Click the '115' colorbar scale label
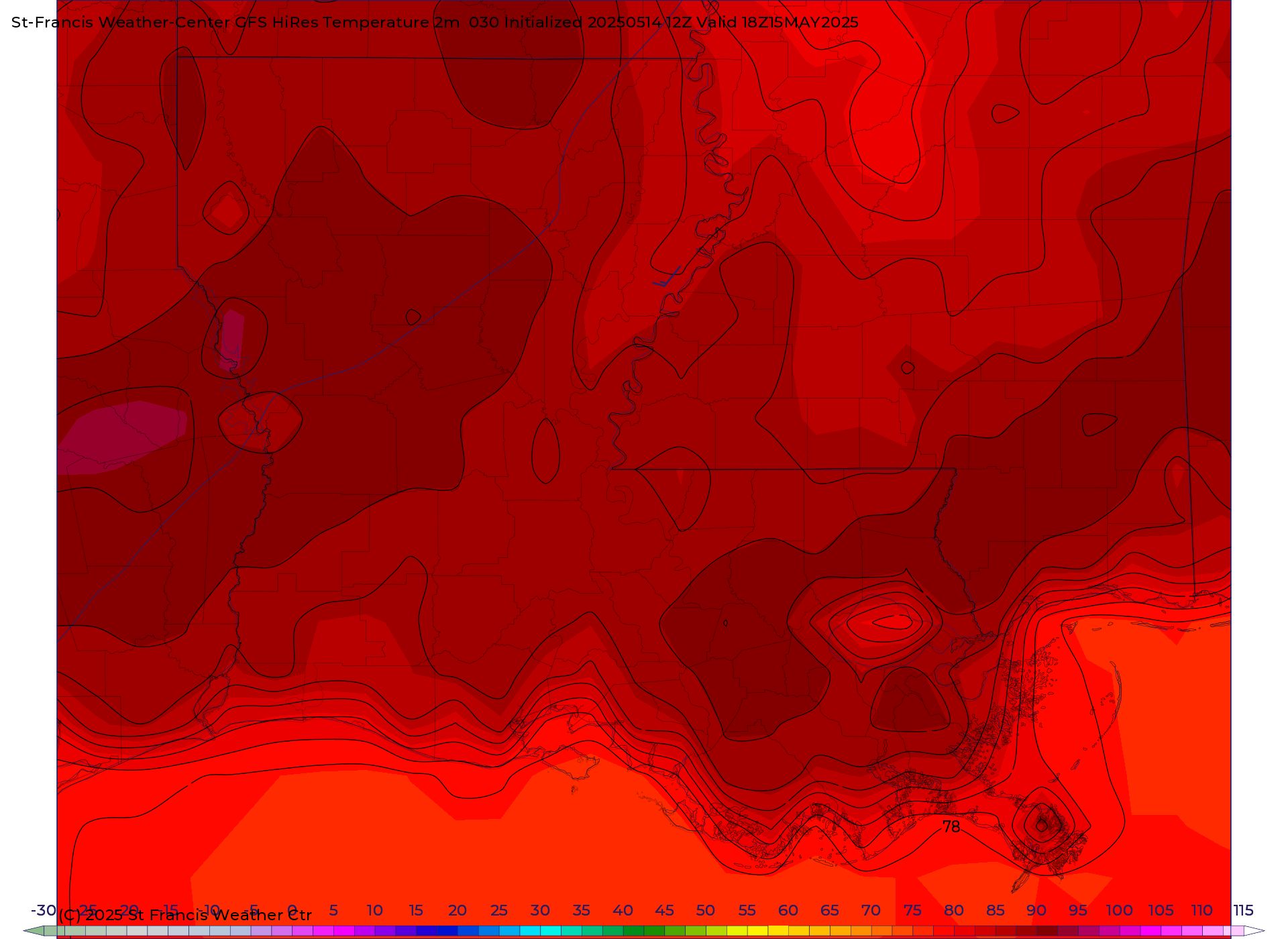Viewport: 1288px width, 939px height. tap(1244, 910)
